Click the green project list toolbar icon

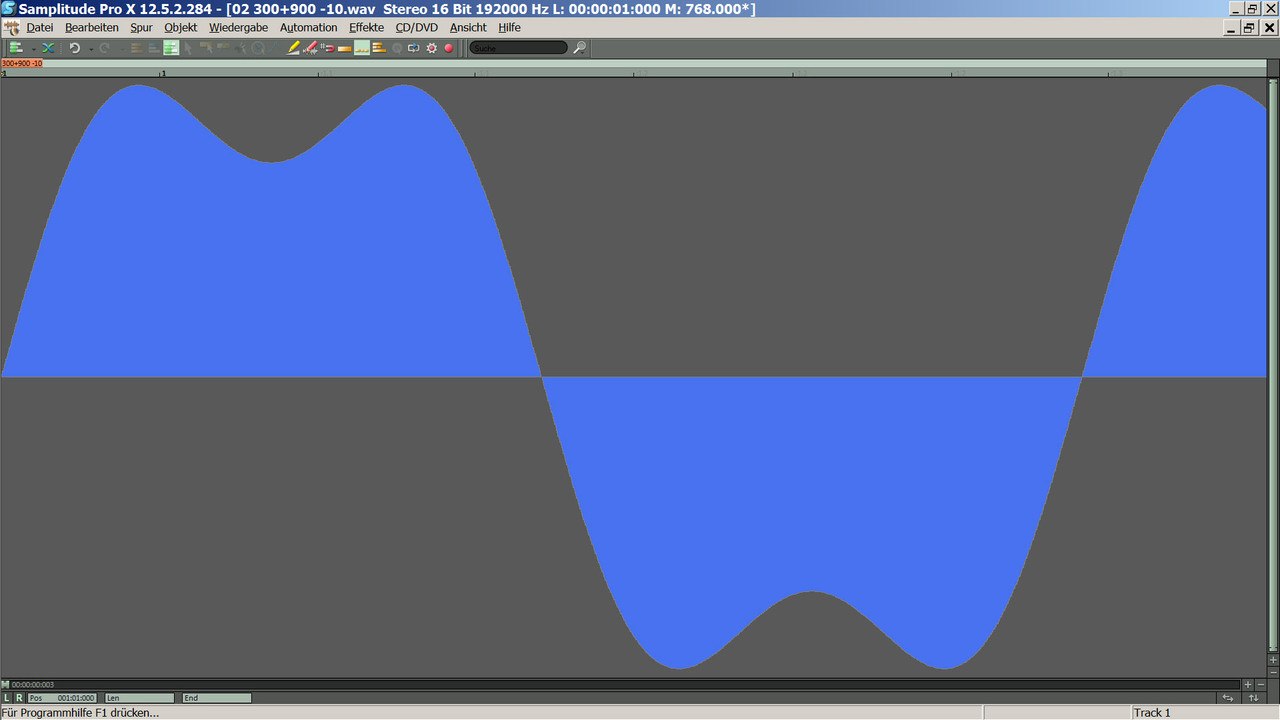(16, 48)
